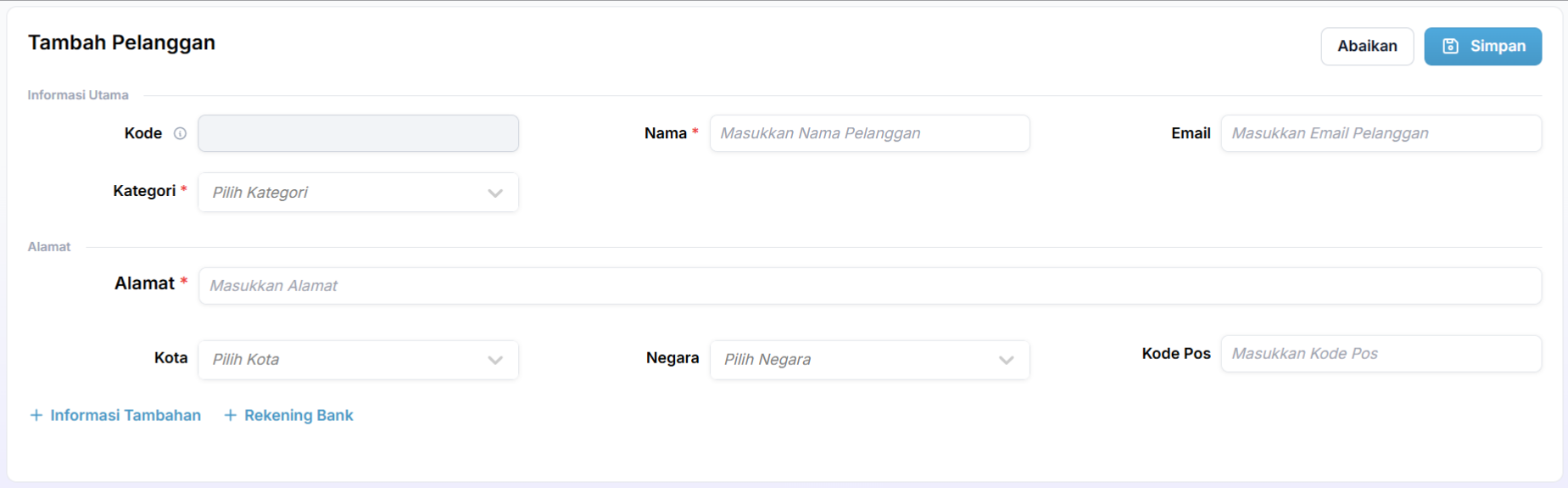This screenshot has width=1568, height=488.
Task: Click the Tambah Pelanggan page title
Action: (121, 42)
